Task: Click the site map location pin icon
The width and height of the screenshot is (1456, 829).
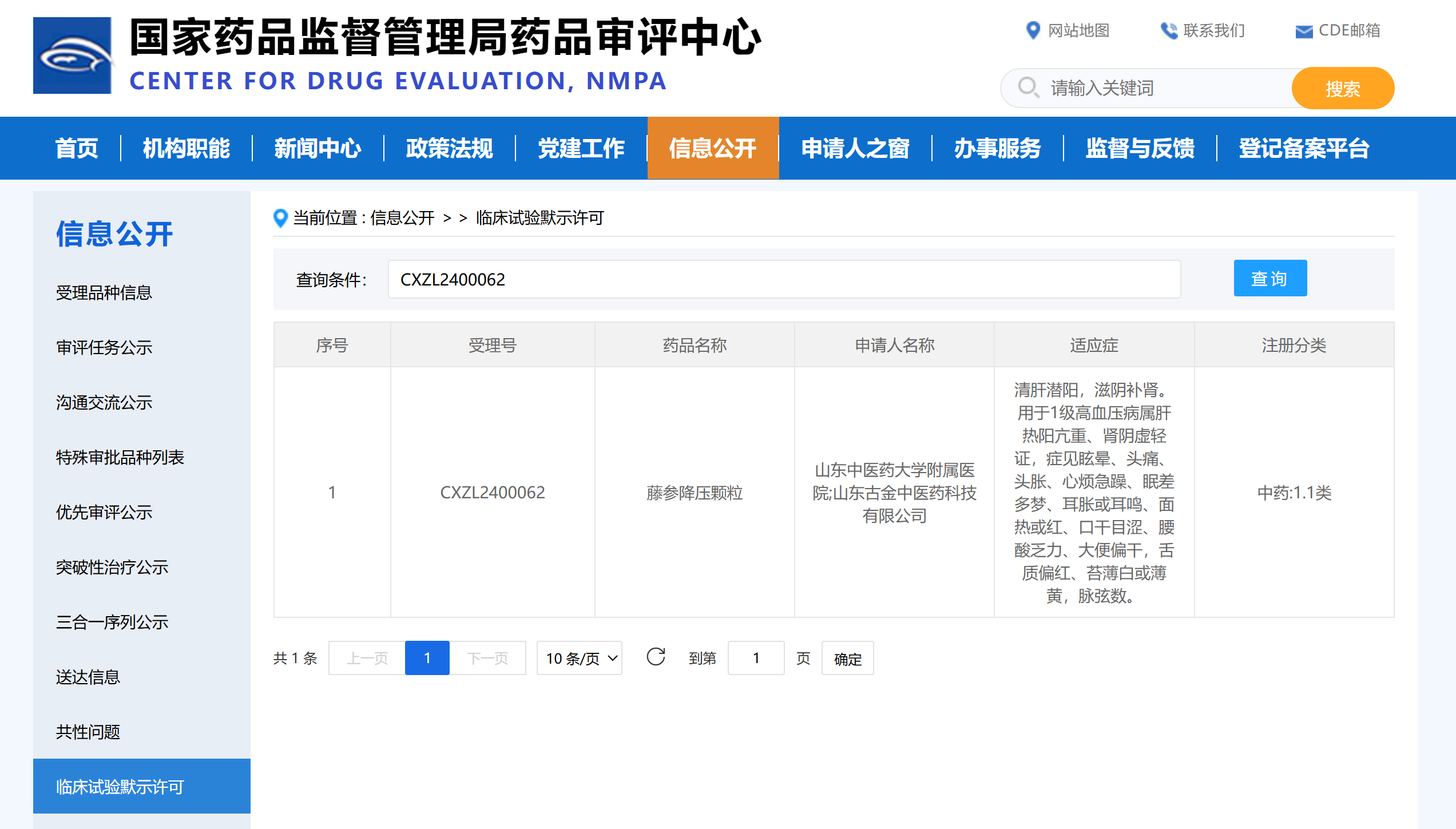Action: tap(1033, 30)
